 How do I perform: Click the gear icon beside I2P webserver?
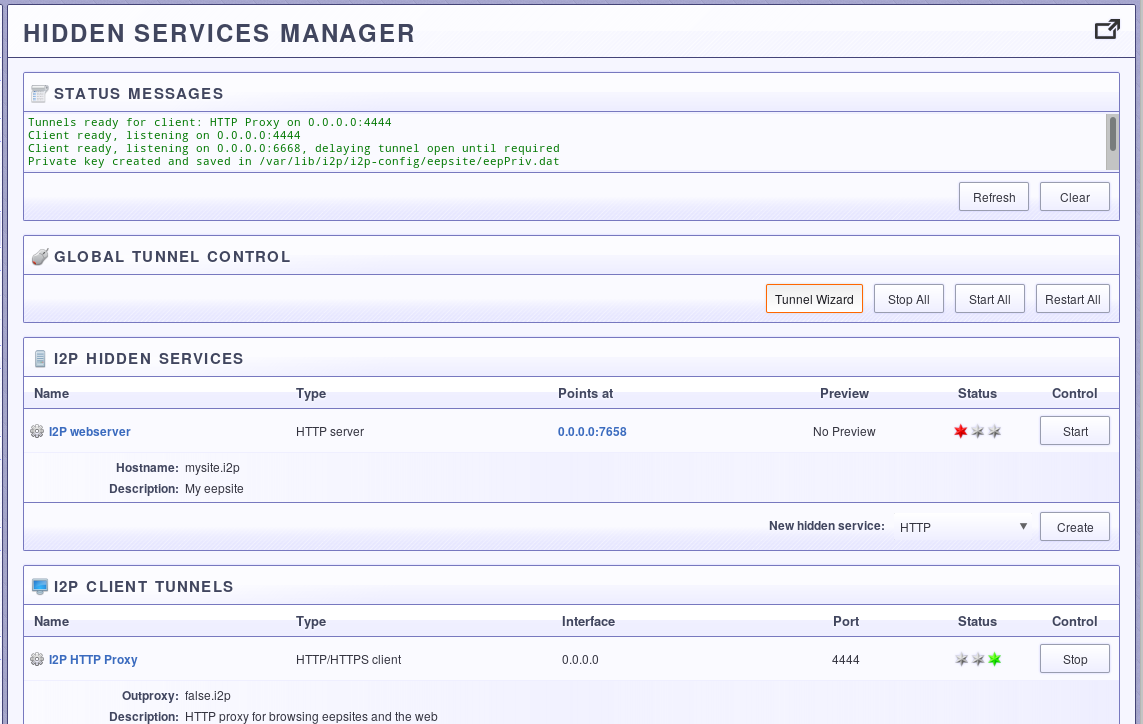[x=37, y=432]
